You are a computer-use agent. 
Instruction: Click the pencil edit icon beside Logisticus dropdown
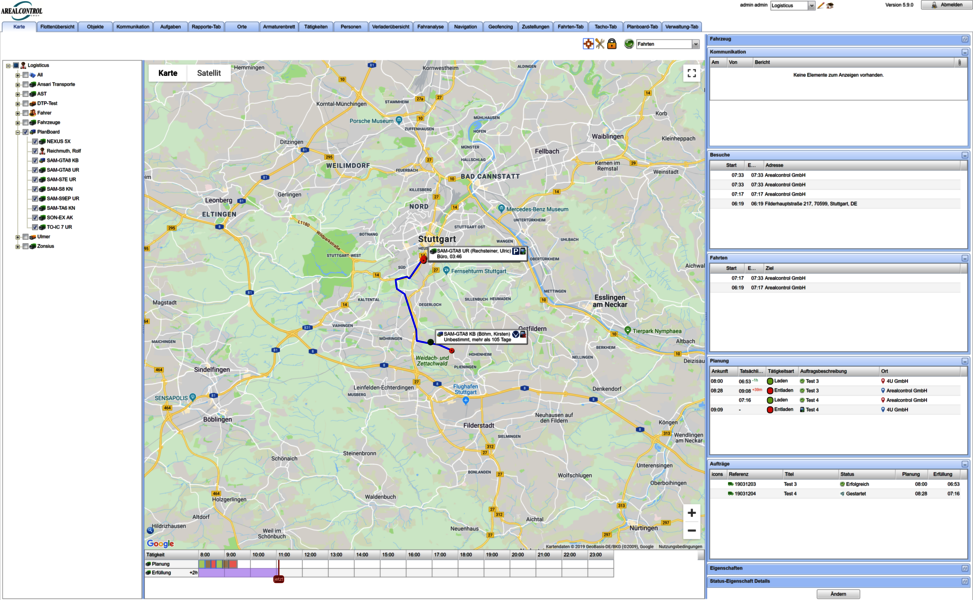point(821,6)
